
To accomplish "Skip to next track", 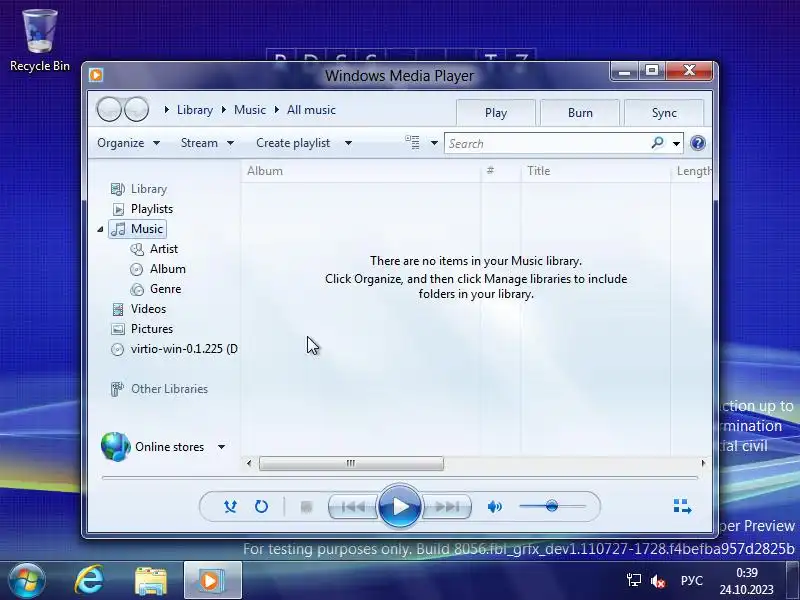I will pyautogui.click(x=447, y=507).
